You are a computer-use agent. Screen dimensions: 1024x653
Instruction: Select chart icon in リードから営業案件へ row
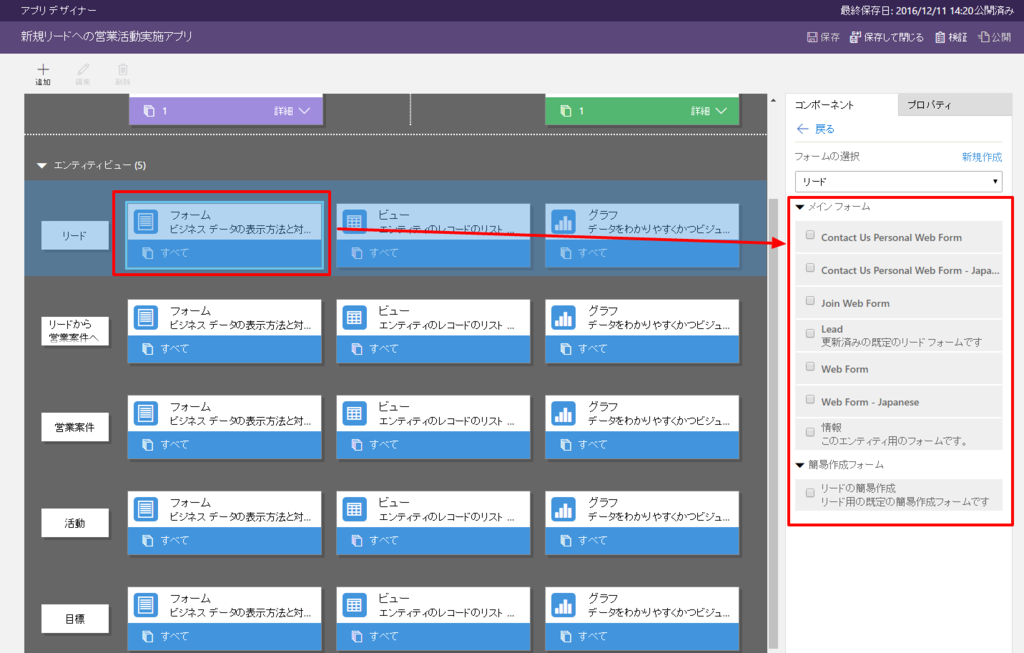564,317
